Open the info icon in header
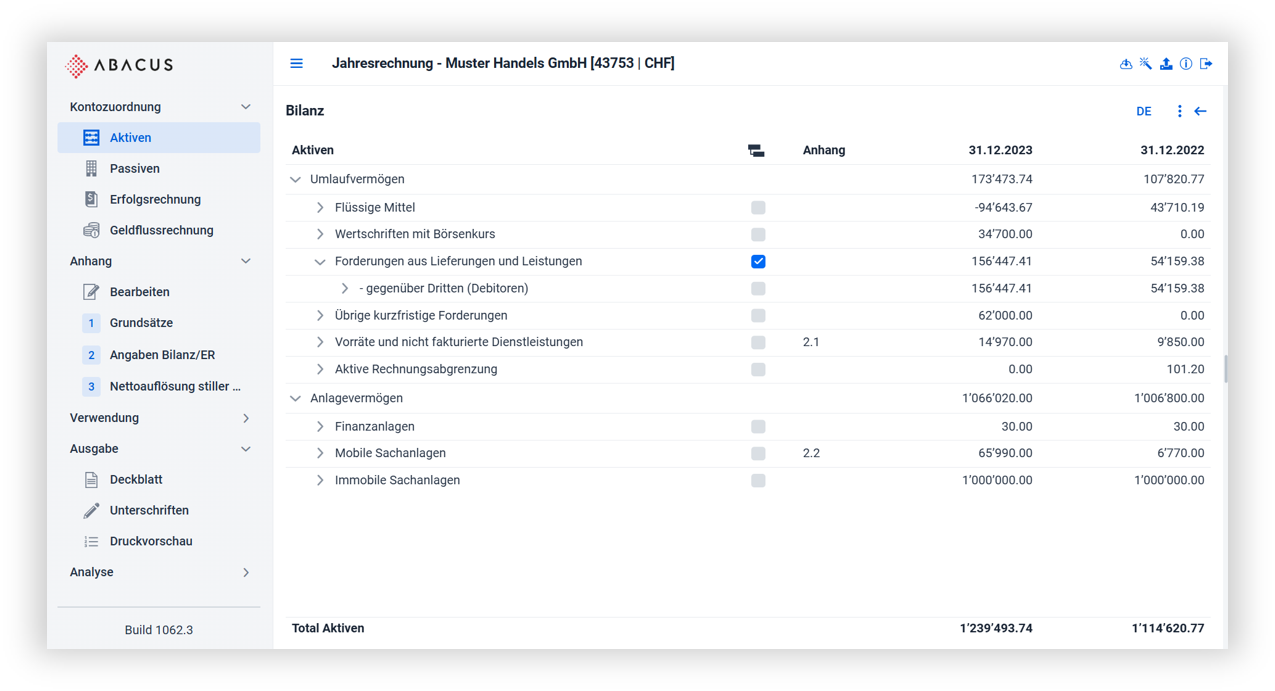 (x=1186, y=64)
